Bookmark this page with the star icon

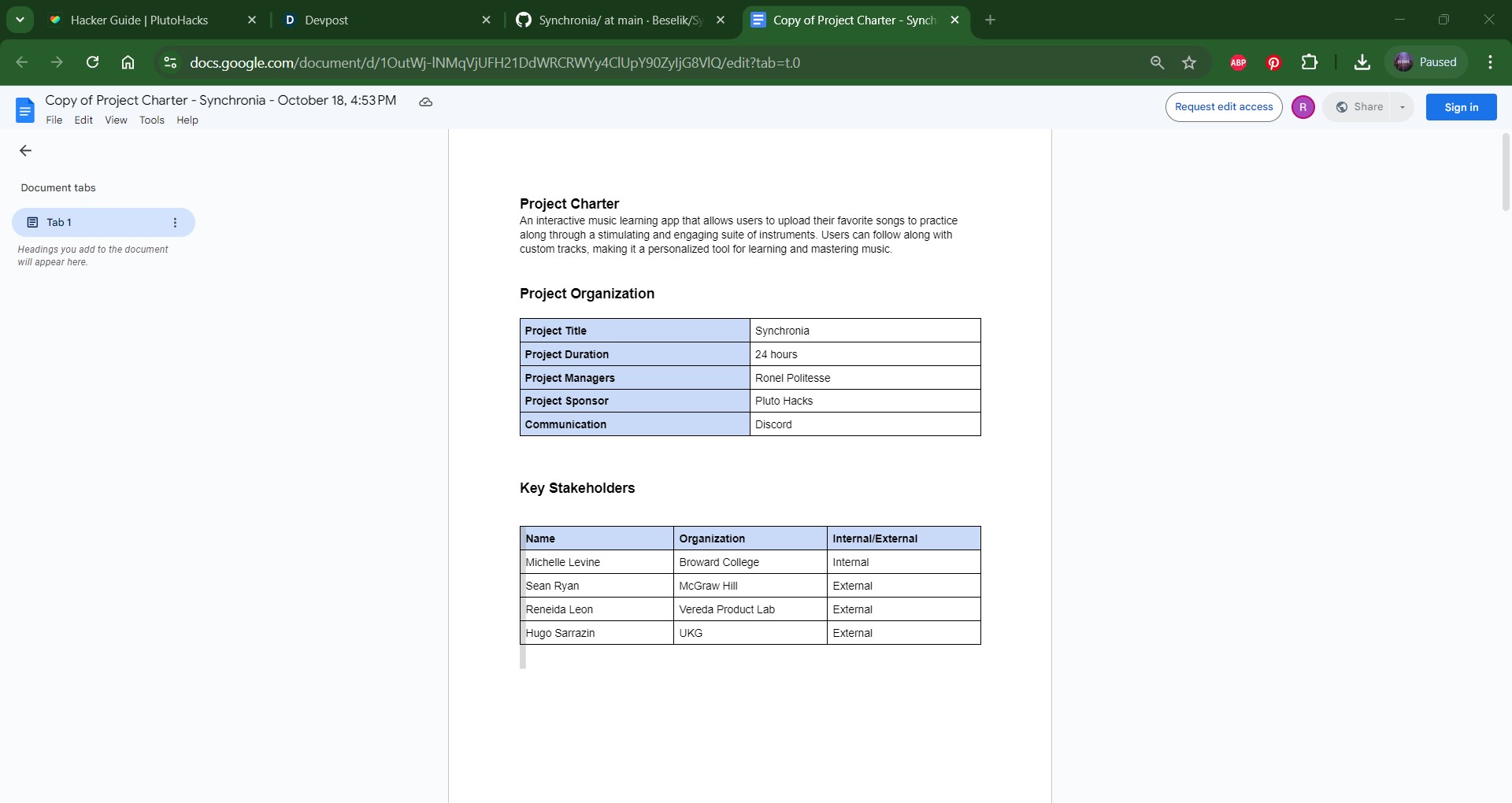point(1189,62)
